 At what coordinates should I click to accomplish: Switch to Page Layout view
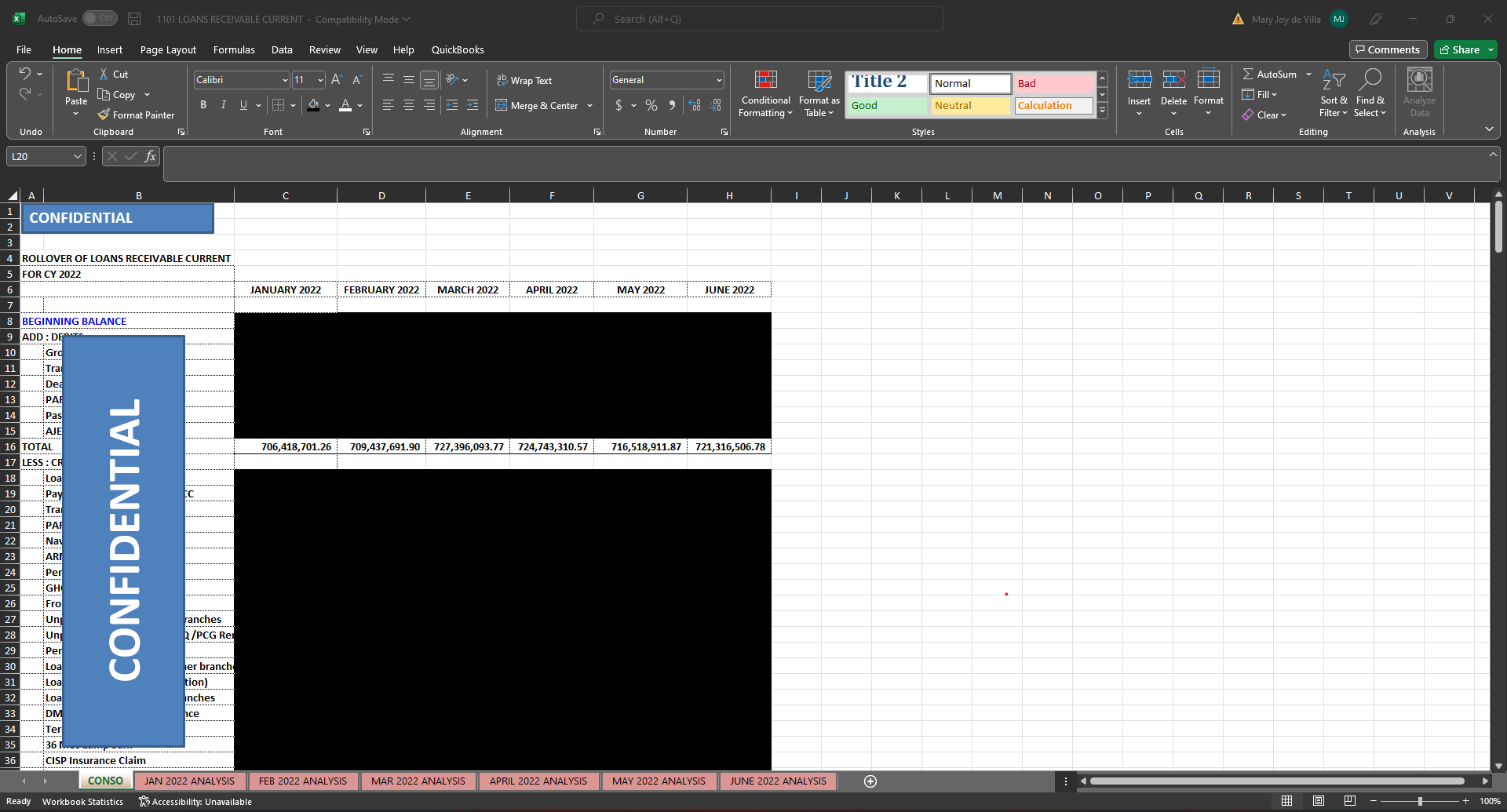(1319, 801)
